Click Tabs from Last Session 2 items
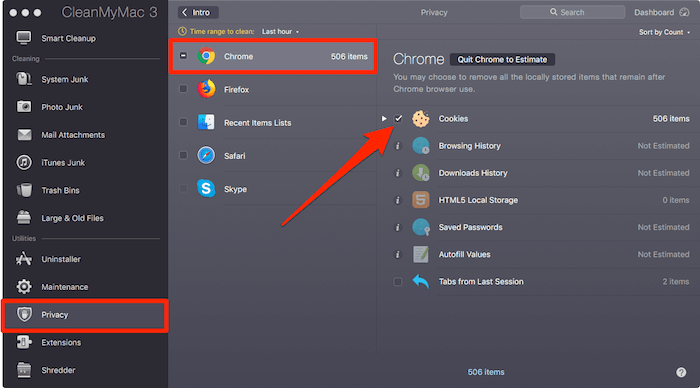 675,282
